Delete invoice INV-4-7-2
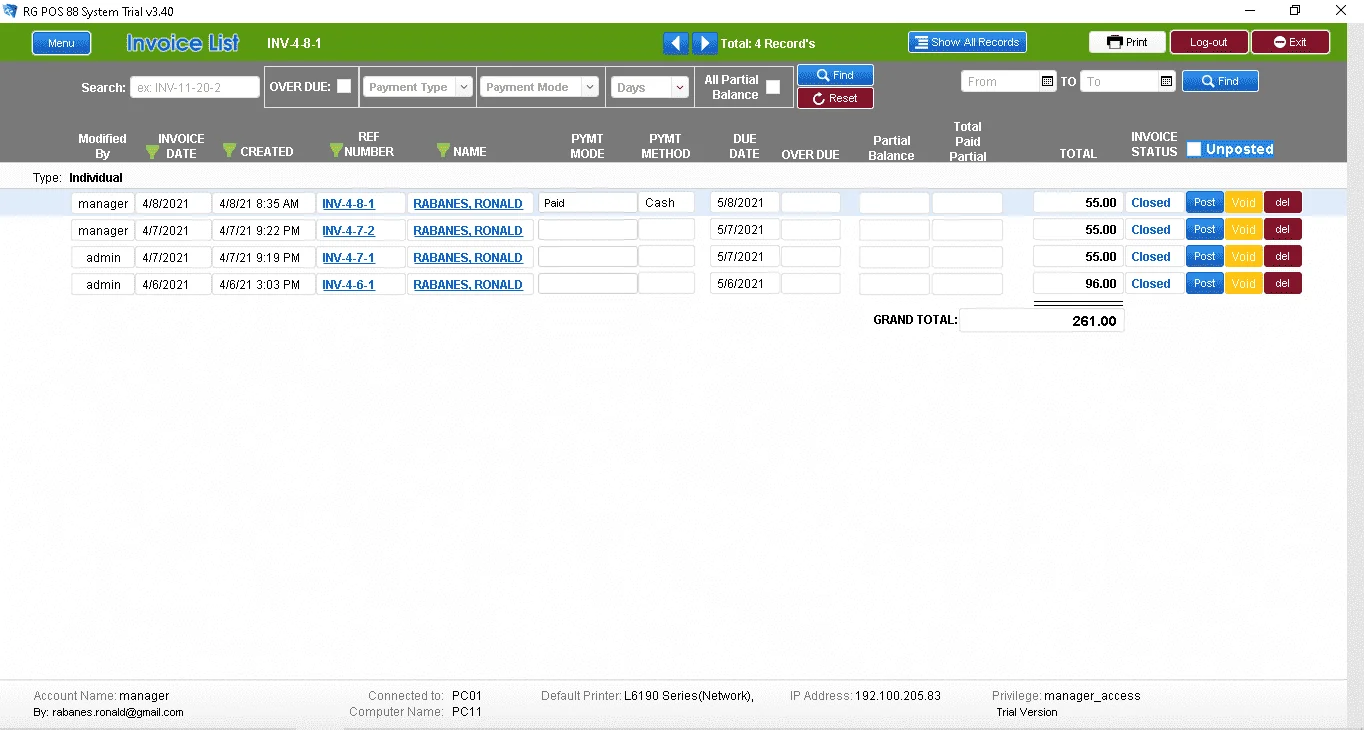The width and height of the screenshot is (1364, 730). tap(1283, 229)
